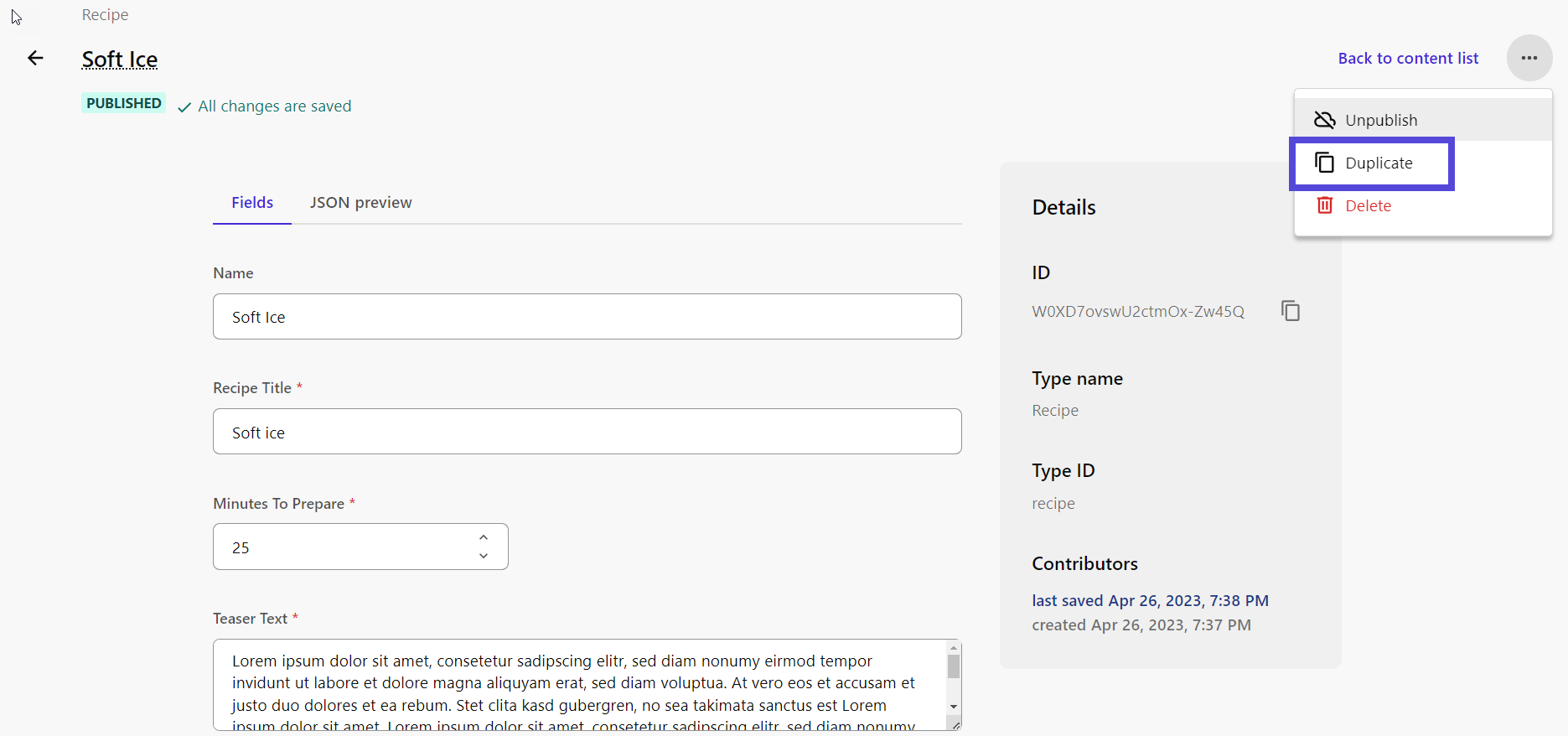Click inside the Recipe Title field
The width and height of the screenshot is (1568, 736).
pyautogui.click(x=587, y=431)
